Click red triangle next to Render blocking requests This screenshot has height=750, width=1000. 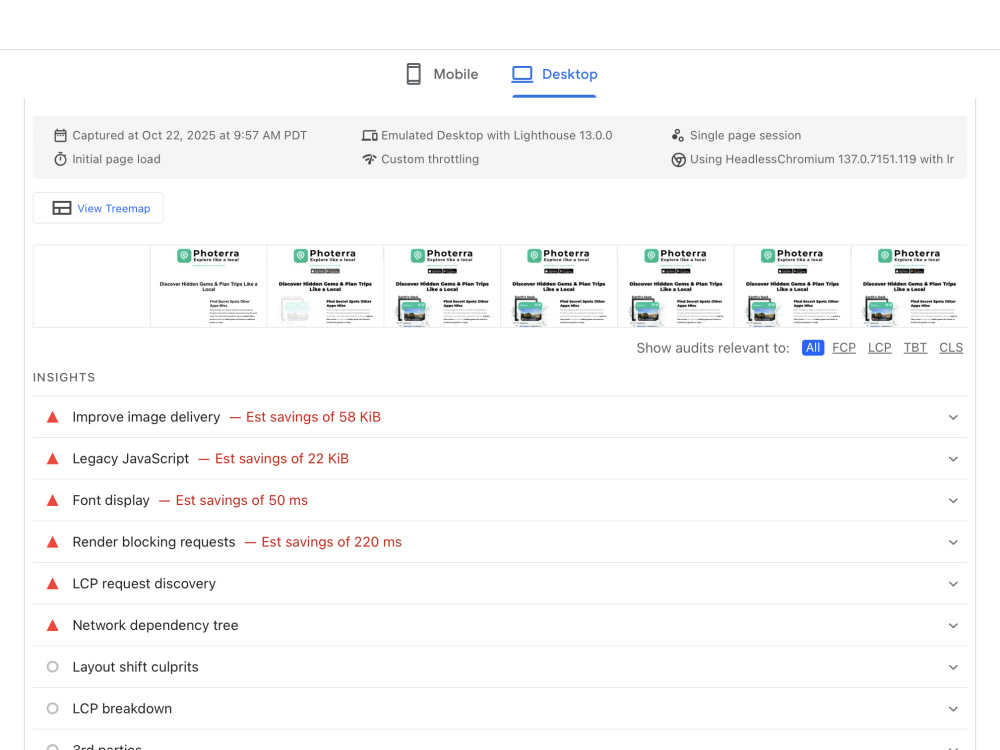point(53,542)
